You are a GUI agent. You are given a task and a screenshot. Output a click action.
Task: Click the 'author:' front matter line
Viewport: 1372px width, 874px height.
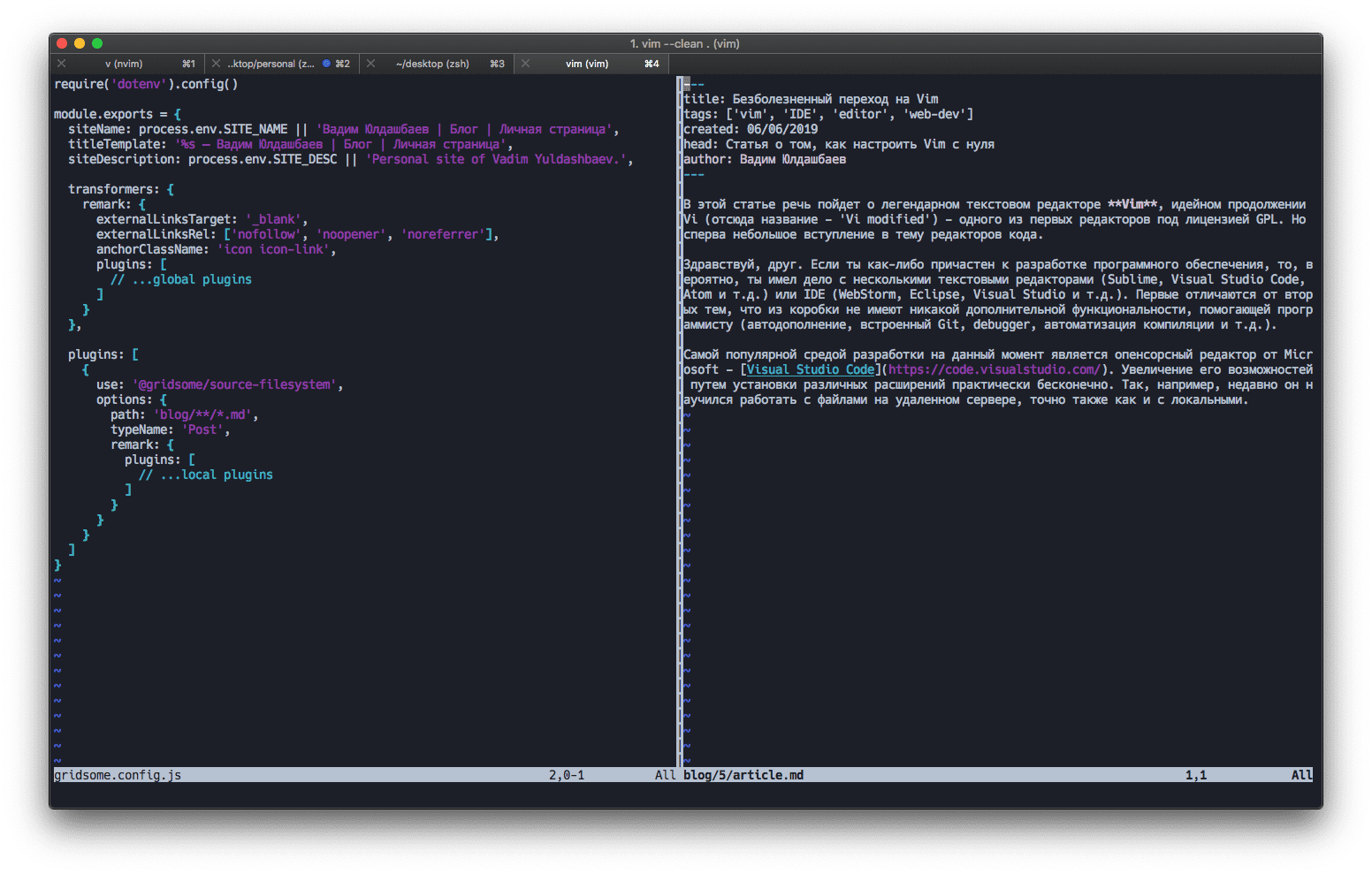(765, 159)
